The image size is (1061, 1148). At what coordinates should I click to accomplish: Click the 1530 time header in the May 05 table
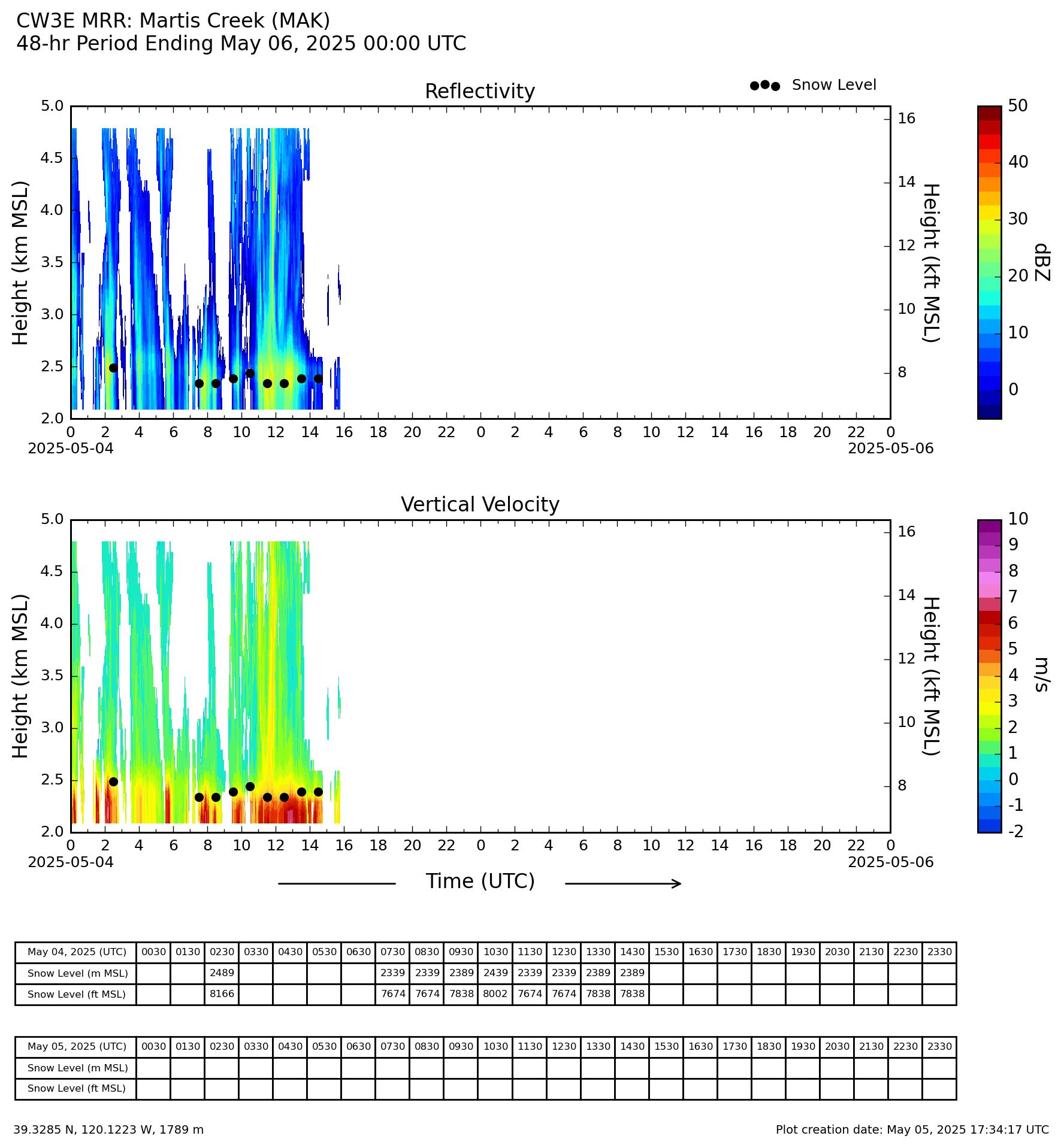(666, 1047)
